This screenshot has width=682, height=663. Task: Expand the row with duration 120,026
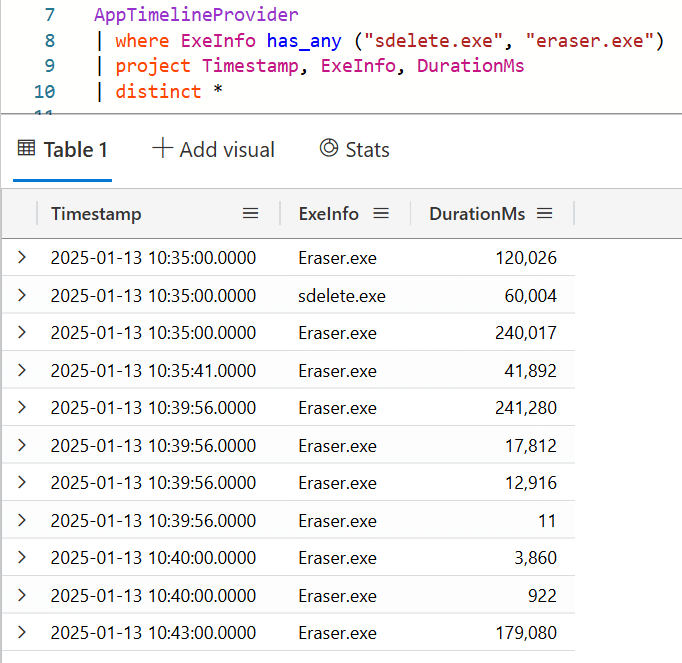[x=22, y=258]
